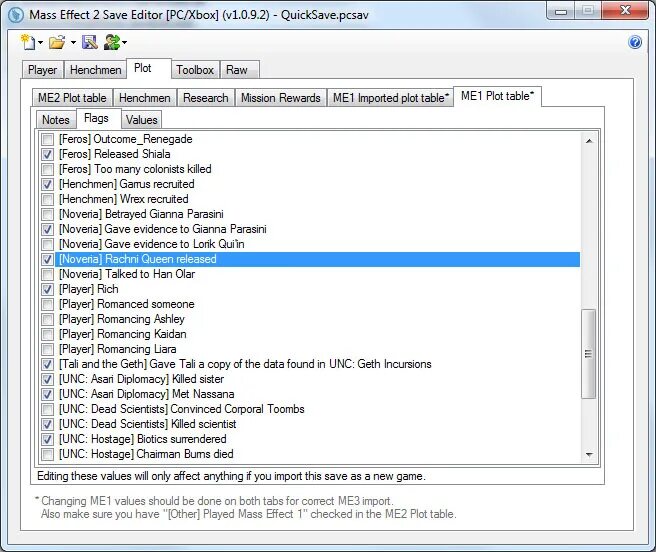Click the flags list scroll up arrow

(589, 141)
